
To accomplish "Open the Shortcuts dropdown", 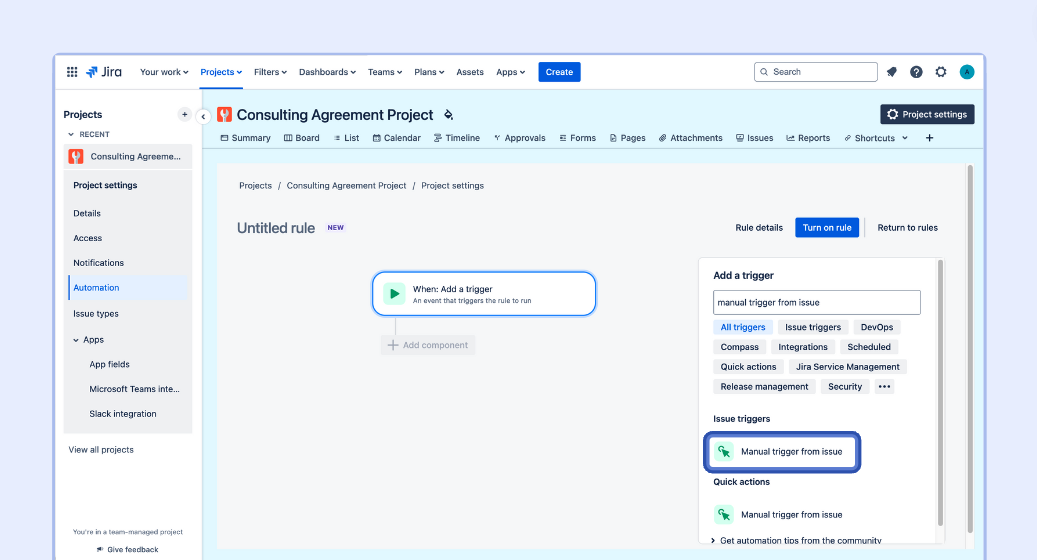I will pos(876,138).
